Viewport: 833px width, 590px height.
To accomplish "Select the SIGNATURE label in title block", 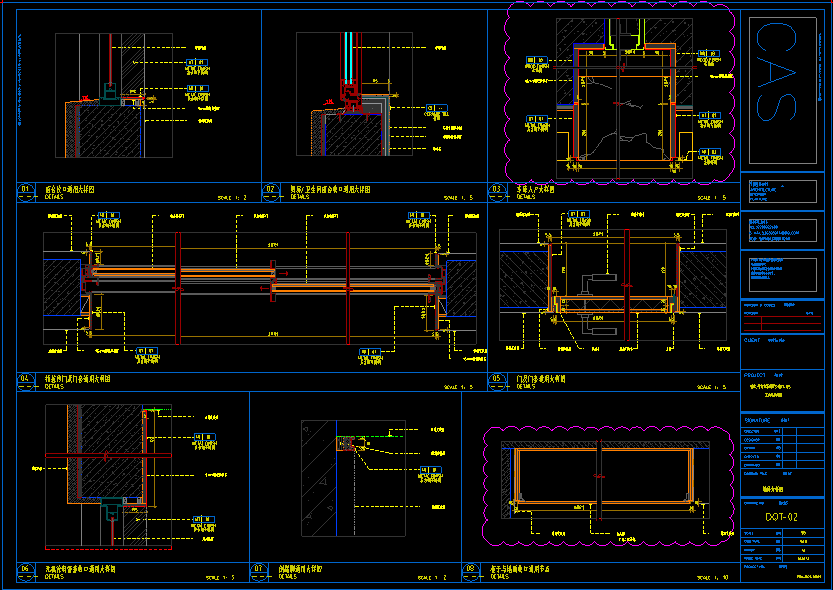I will [x=756, y=420].
